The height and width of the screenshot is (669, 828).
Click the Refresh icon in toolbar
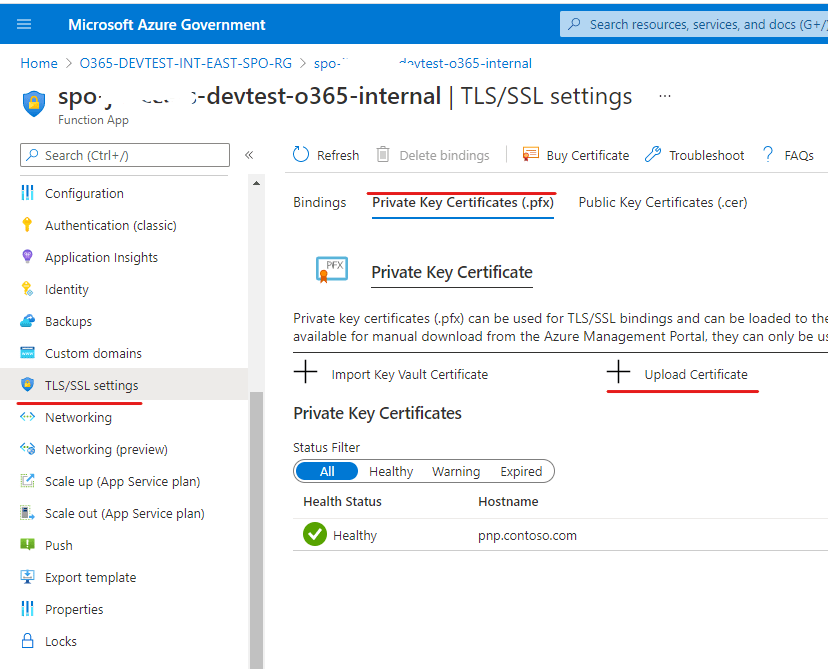click(x=301, y=155)
